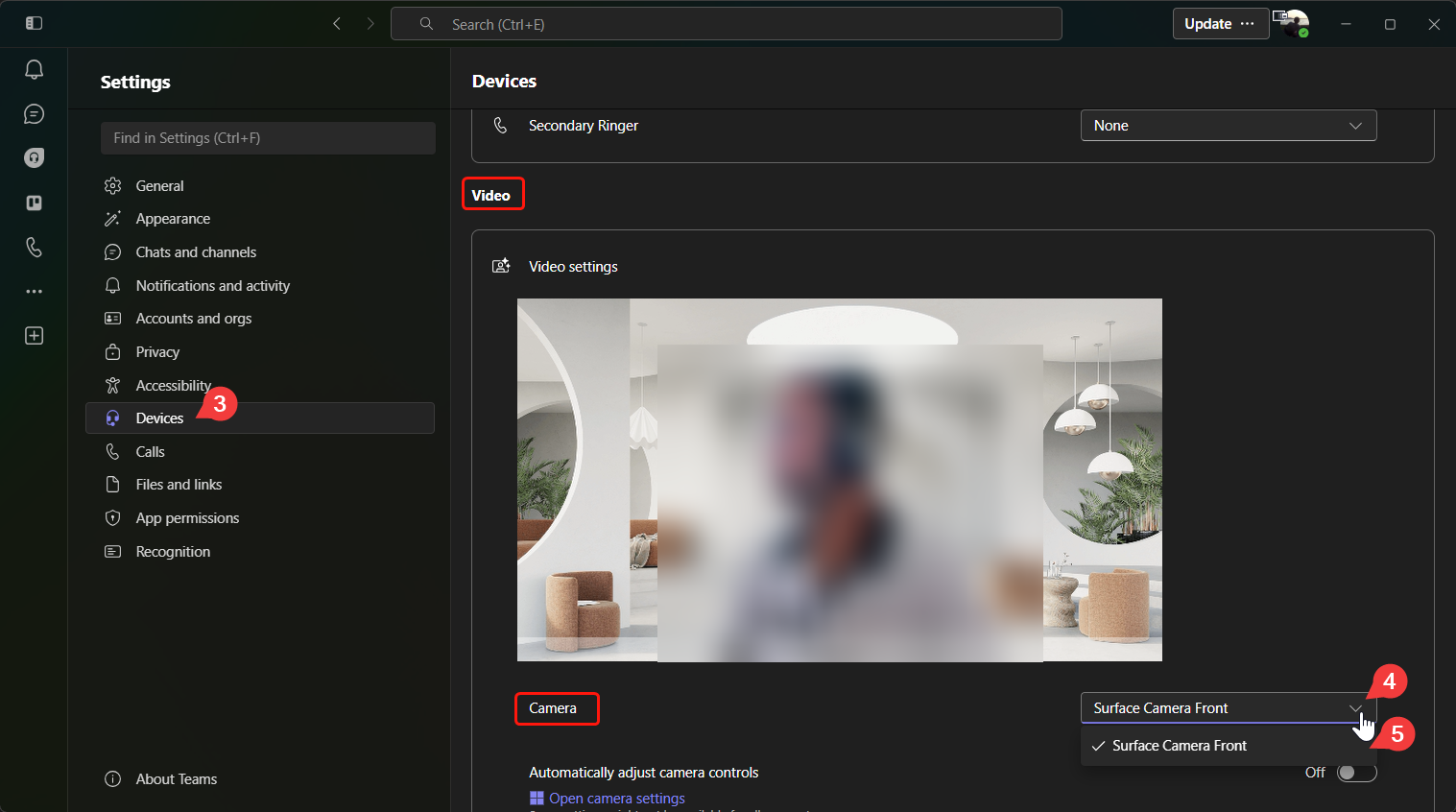Open the headset app icon in the rail
Viewport: 1456px width, 812px height.
(x=34, y=157)
